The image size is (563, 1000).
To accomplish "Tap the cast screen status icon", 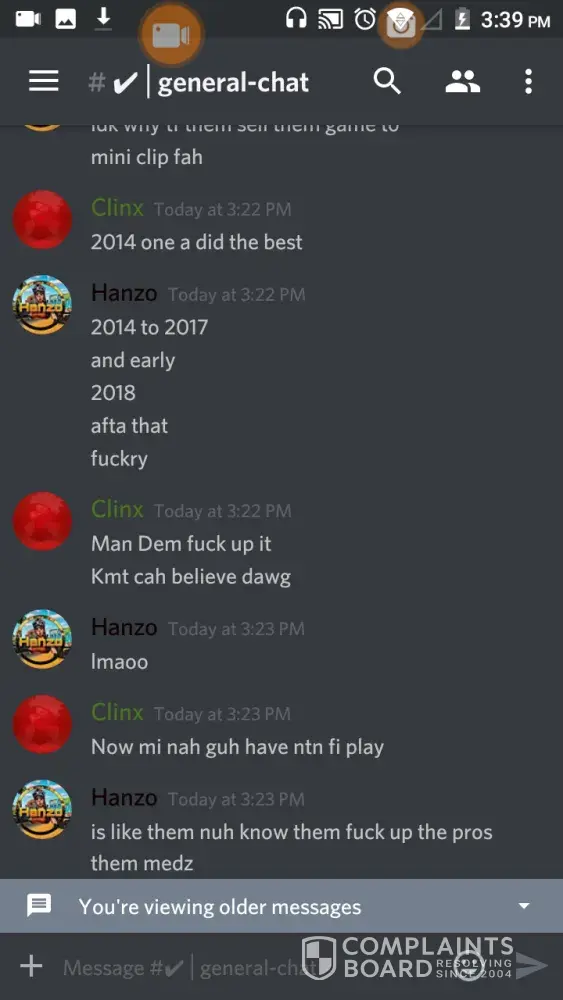I will (x=330, y=19).
